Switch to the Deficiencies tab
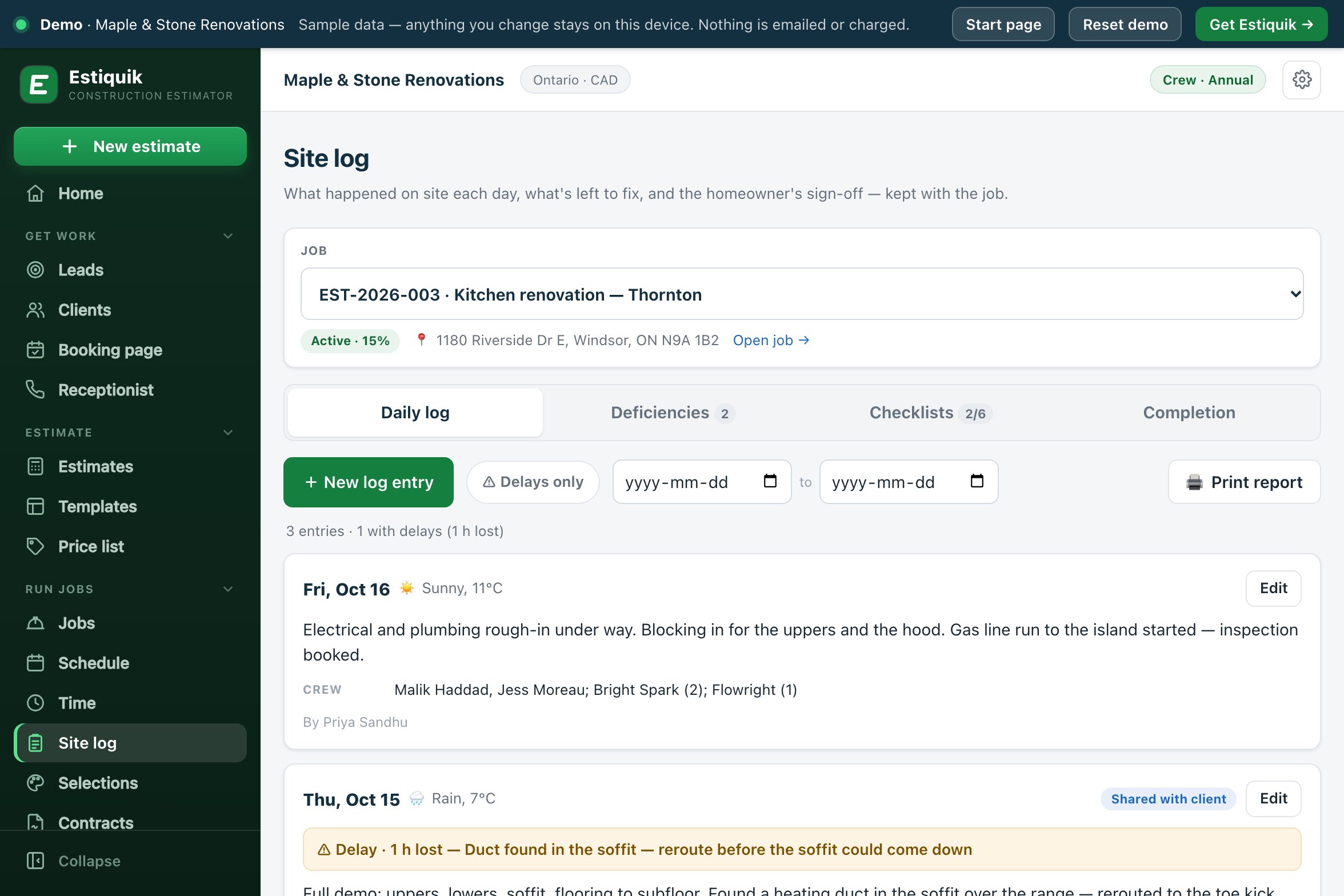The height and width of the screenshot is (896, 1344). point(673,413)
